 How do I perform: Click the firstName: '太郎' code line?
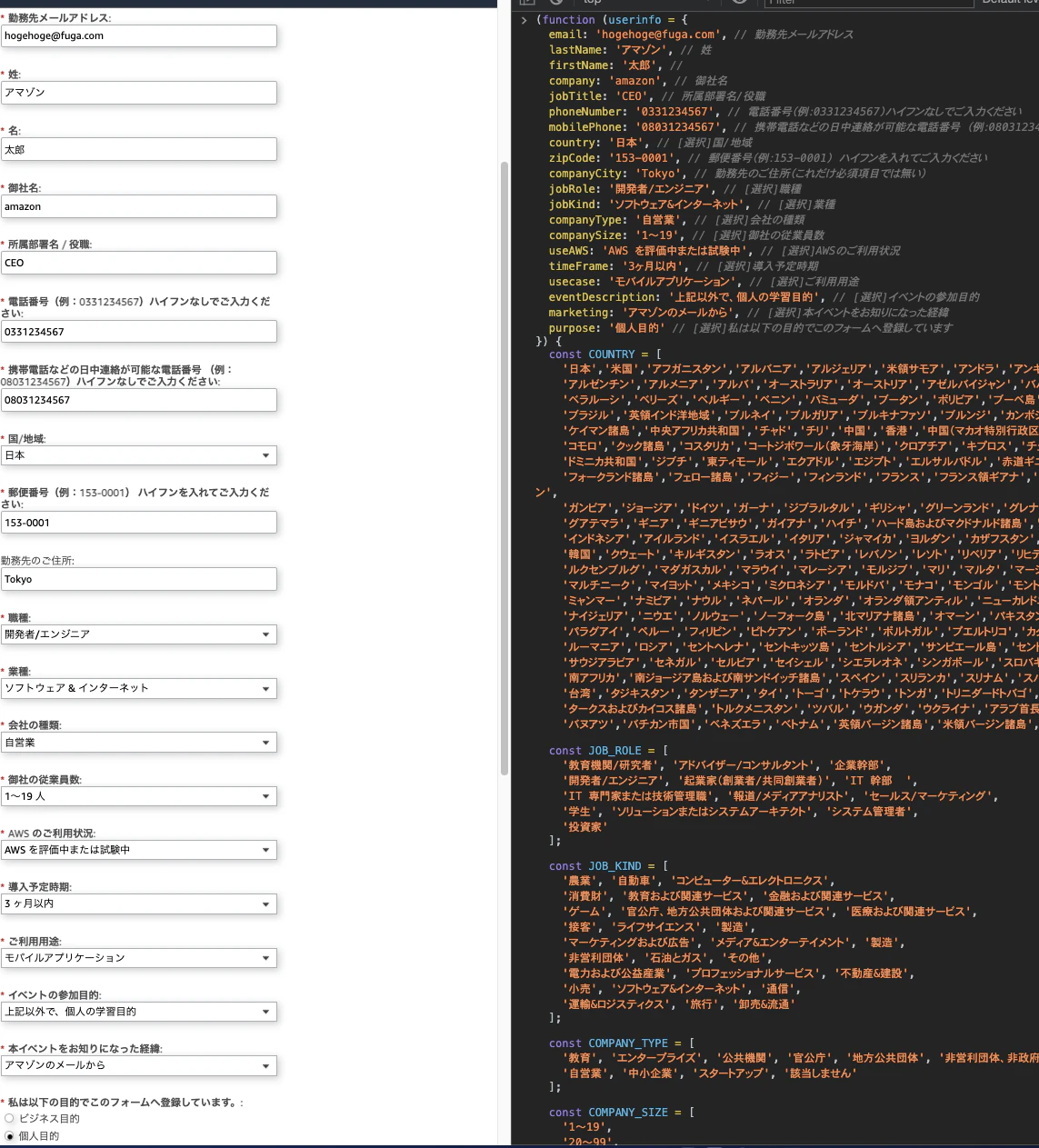coord(615,65)
